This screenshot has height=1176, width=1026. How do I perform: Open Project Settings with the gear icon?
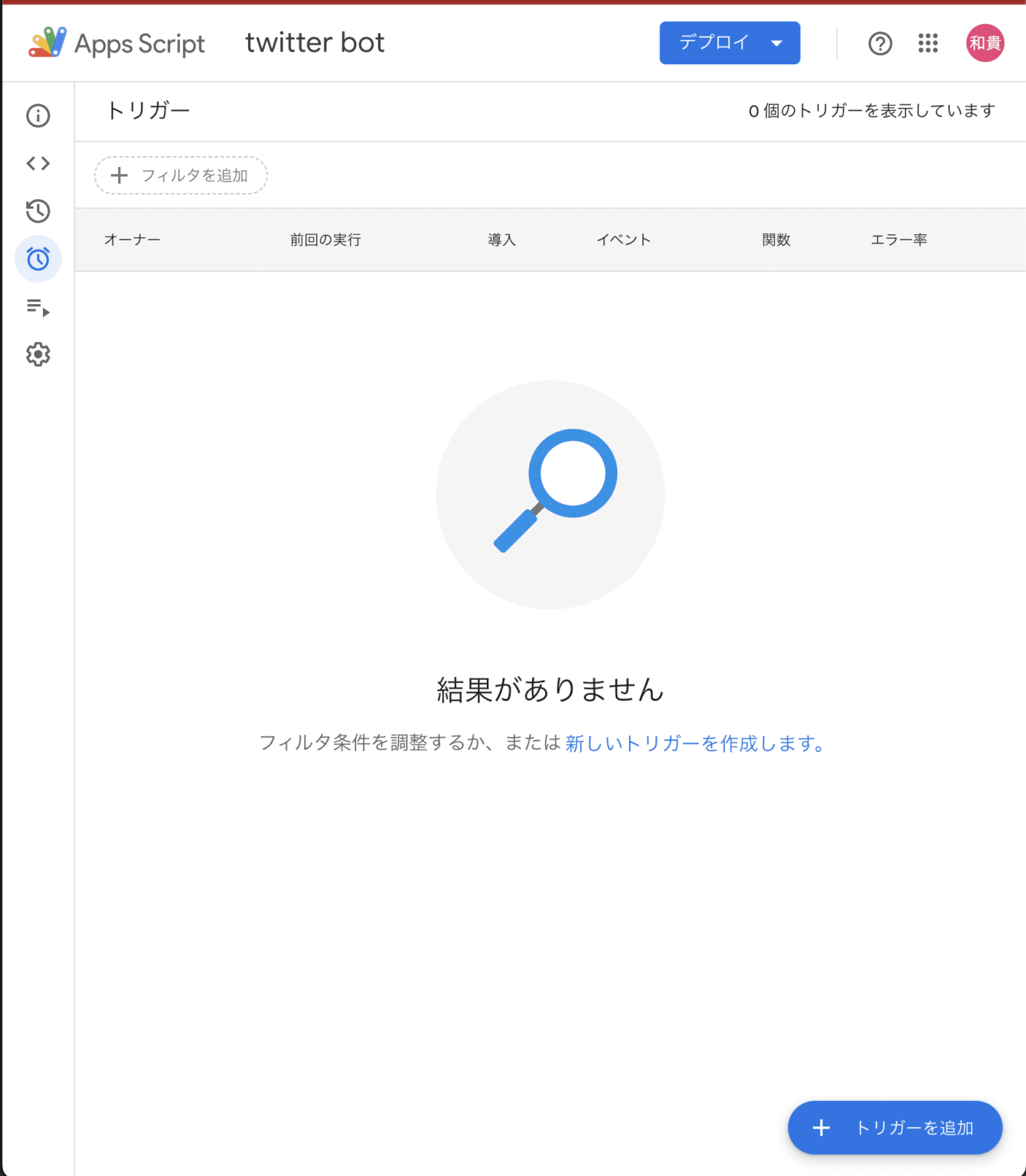[38, 354]
